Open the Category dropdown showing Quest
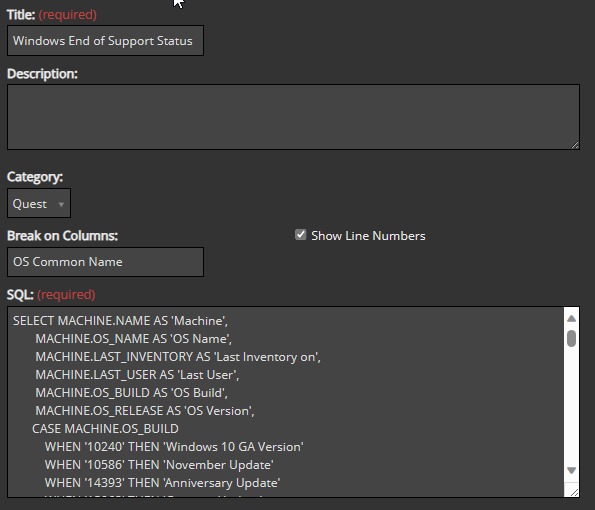Viewport: 595px width, 510px height. 39,203
